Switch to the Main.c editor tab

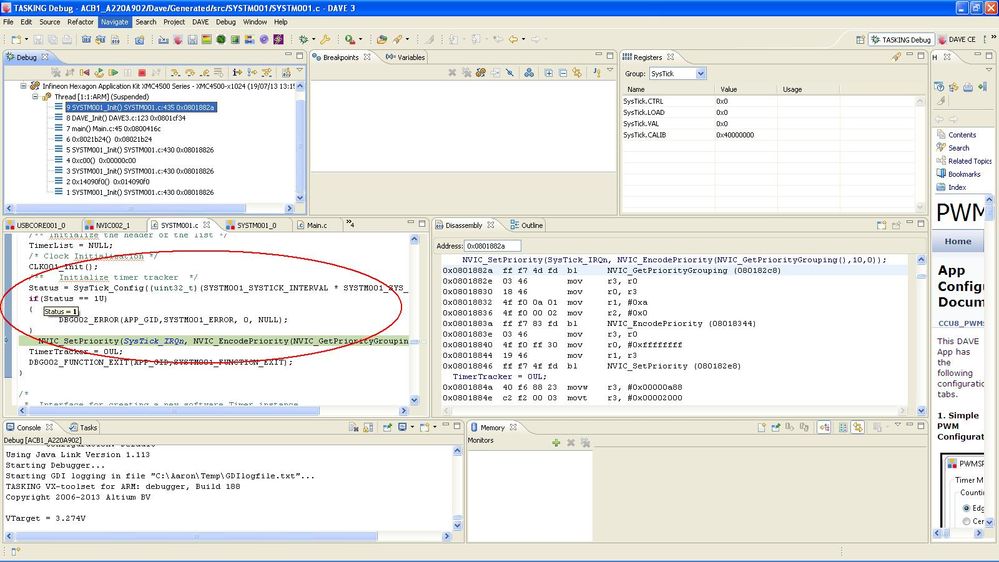click(x=312, y=225)
